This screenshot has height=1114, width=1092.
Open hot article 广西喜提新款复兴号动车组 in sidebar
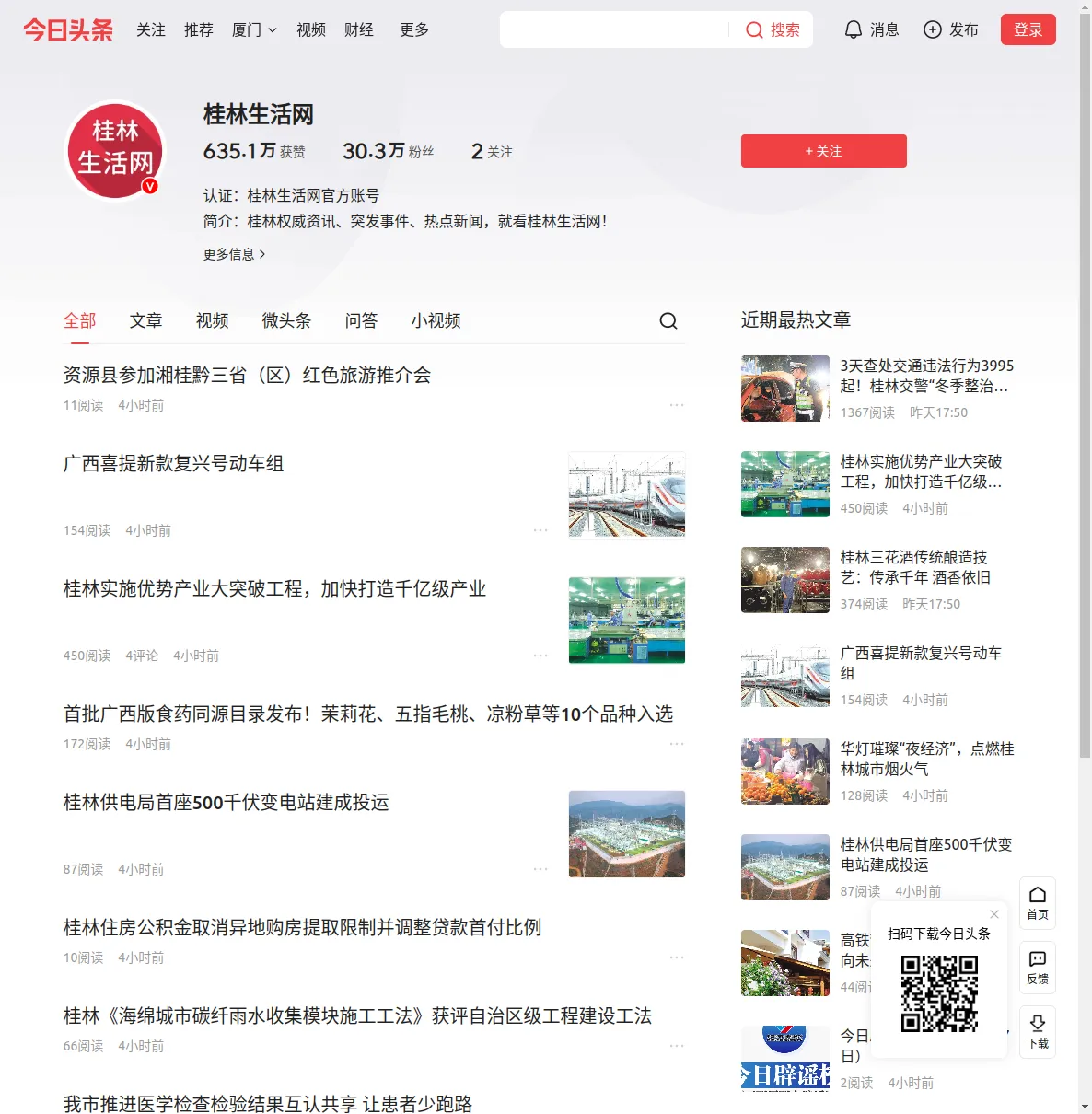click(x=921, y=663)
